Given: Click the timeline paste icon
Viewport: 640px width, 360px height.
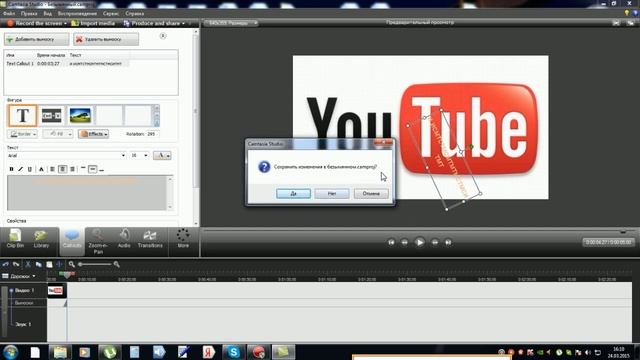Looking at the screenshot, I should [49, 264].
